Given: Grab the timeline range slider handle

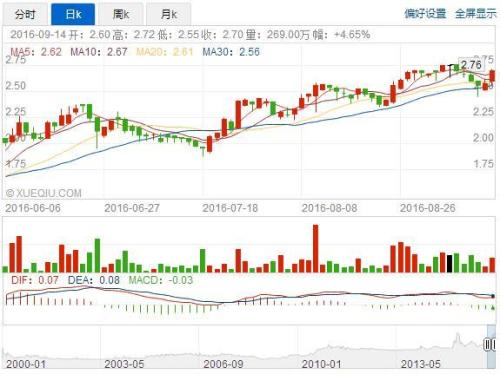Looking at the screenshot, I should tap(489, 345).
